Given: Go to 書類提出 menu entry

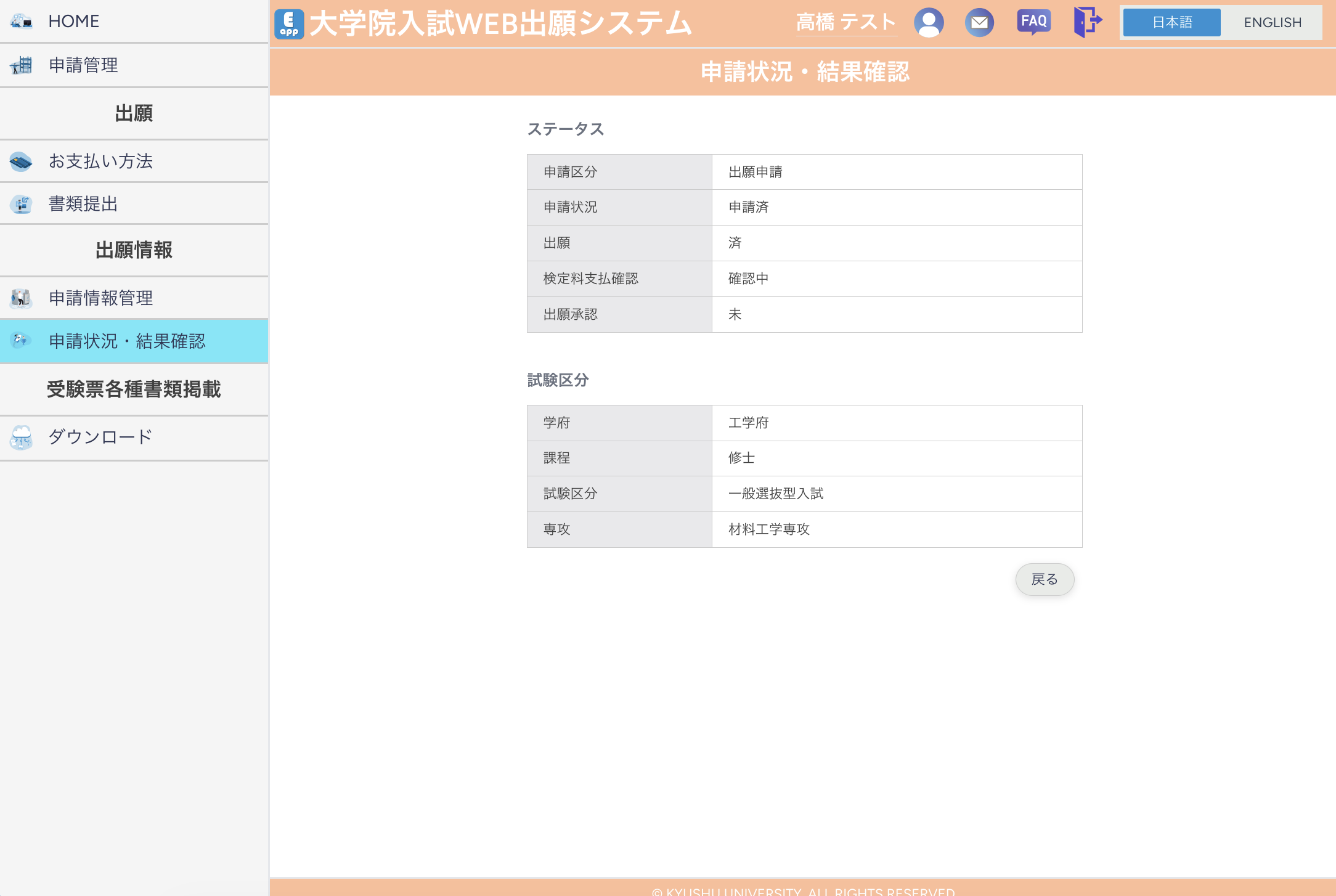Looking at the screenshot, I should click(84, 204).
